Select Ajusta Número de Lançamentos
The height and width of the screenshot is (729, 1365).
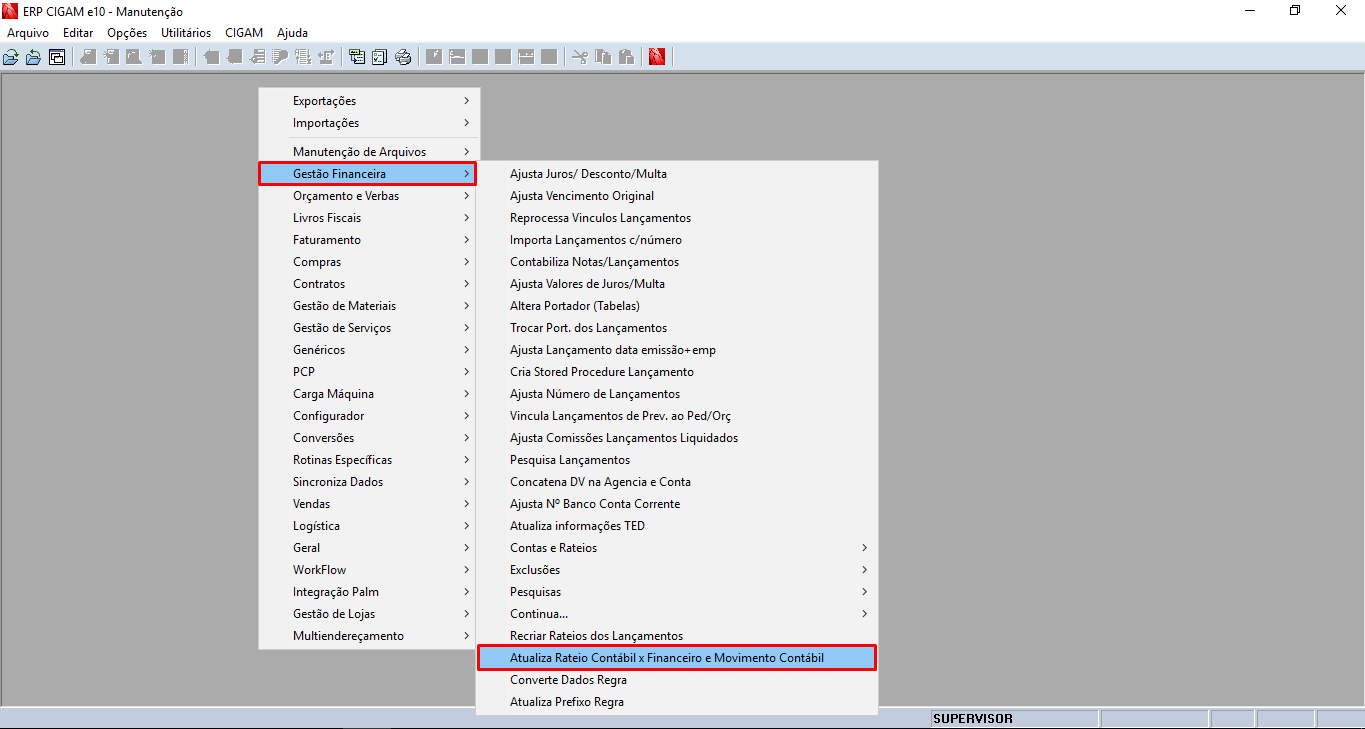tap(677, 394)
